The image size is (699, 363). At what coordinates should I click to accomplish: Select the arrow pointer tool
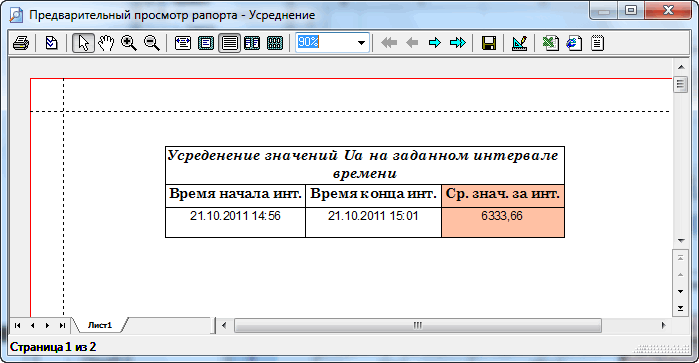[x=83, y=43]
